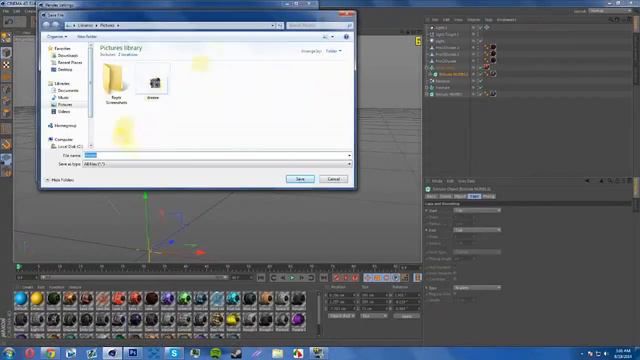Open the File menu in Object Manager
This screenshot has width=640, height=360.
pyautogui.click(x=435, y=20)
